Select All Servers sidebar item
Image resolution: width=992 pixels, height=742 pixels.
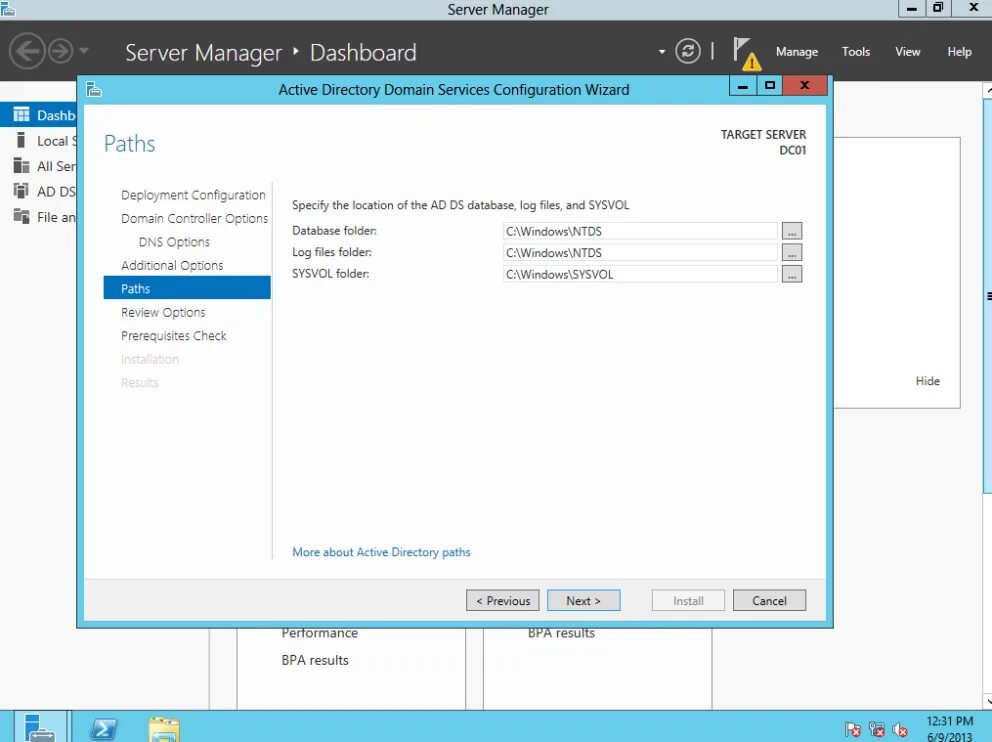(x=39, y=166)
